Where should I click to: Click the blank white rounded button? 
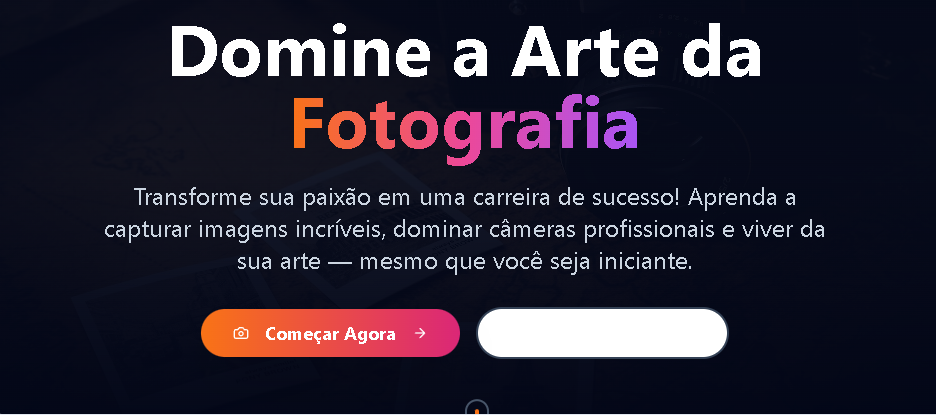tap(602, 333)
